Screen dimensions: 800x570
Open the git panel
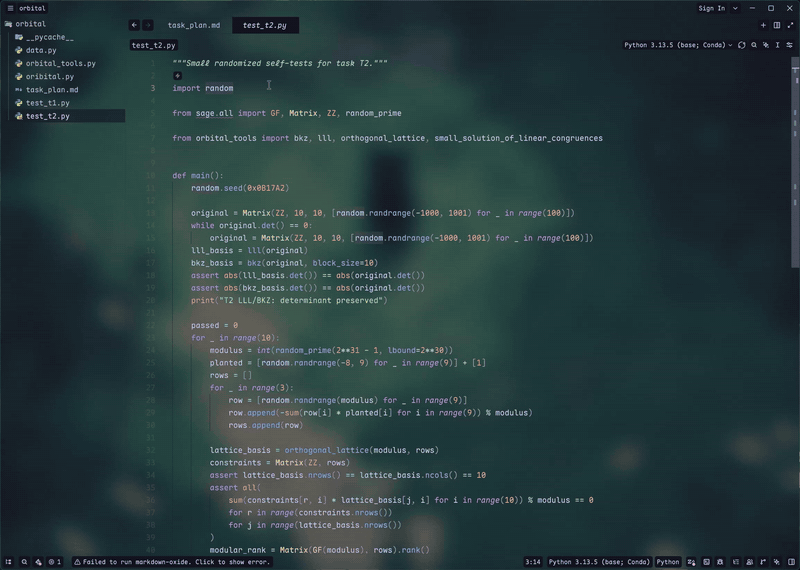coord(763,562)
